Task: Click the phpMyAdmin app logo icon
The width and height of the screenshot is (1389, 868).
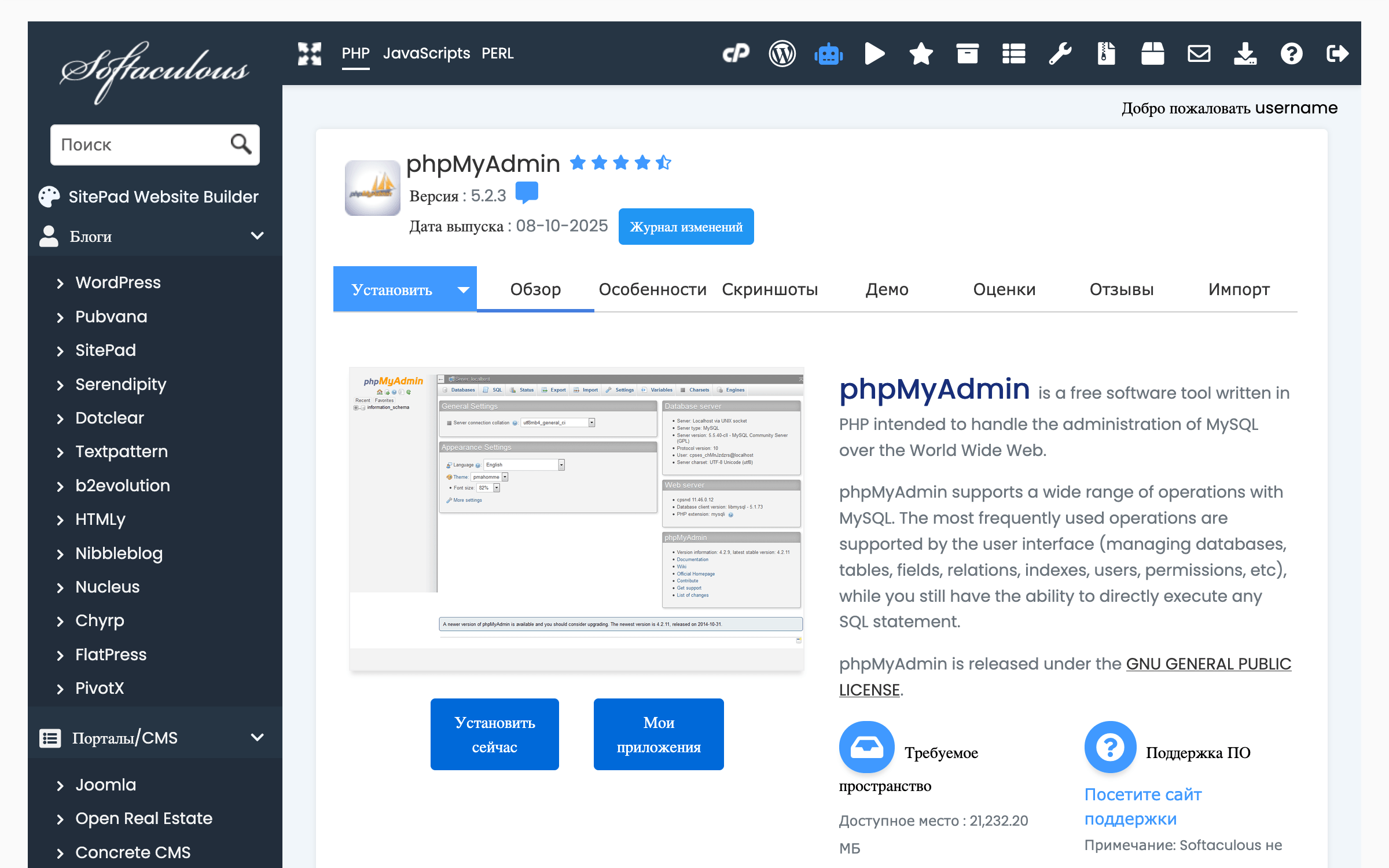Action: point(373,188)
